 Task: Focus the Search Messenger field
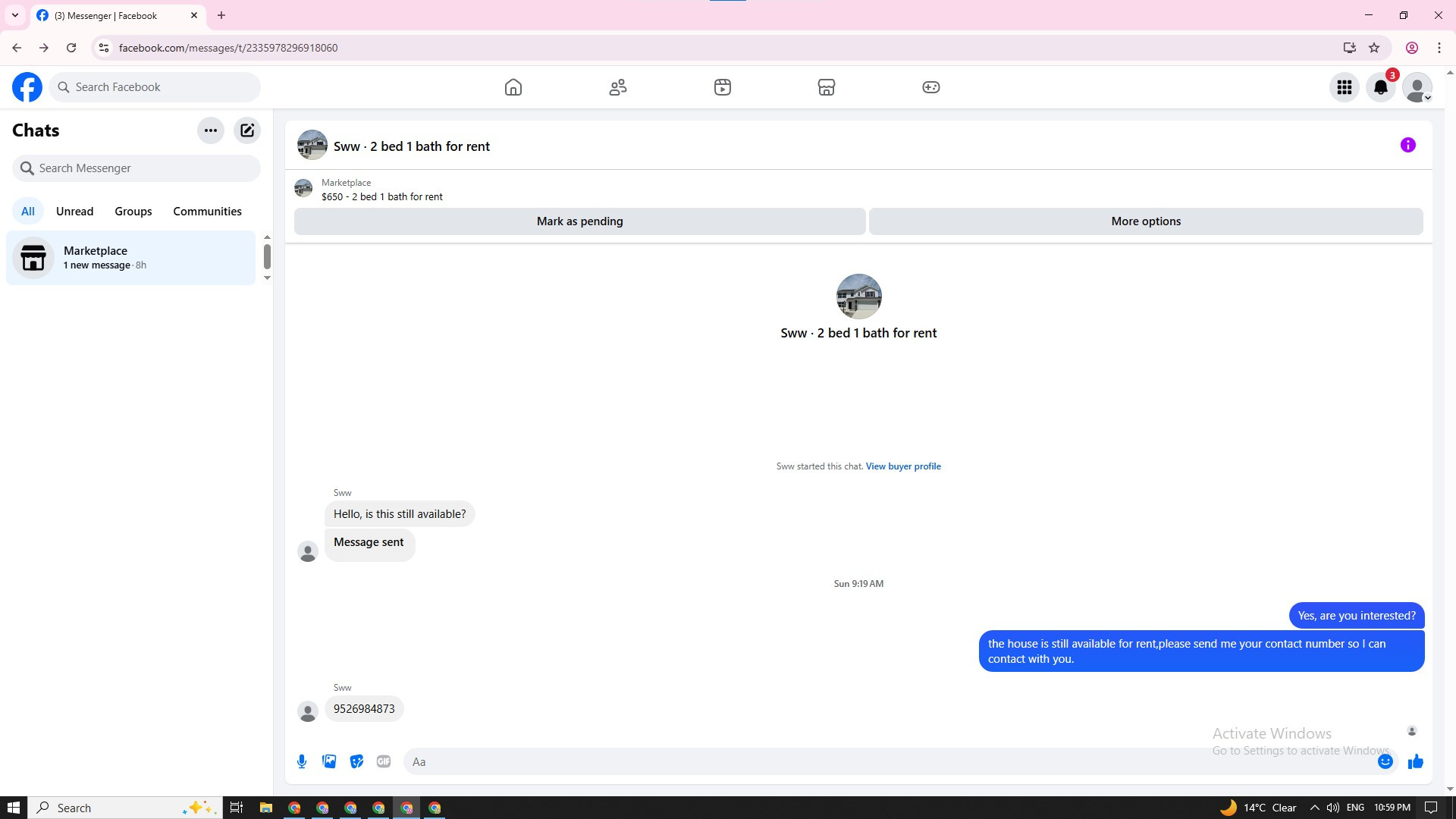tap(136, 168)
